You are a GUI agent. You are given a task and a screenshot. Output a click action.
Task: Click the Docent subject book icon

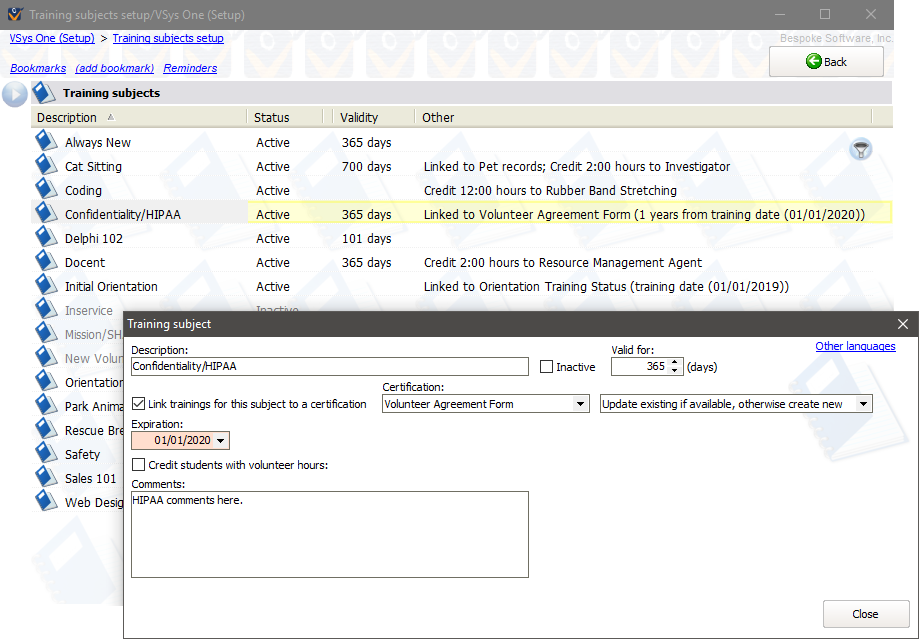click(x=46, y=262)
